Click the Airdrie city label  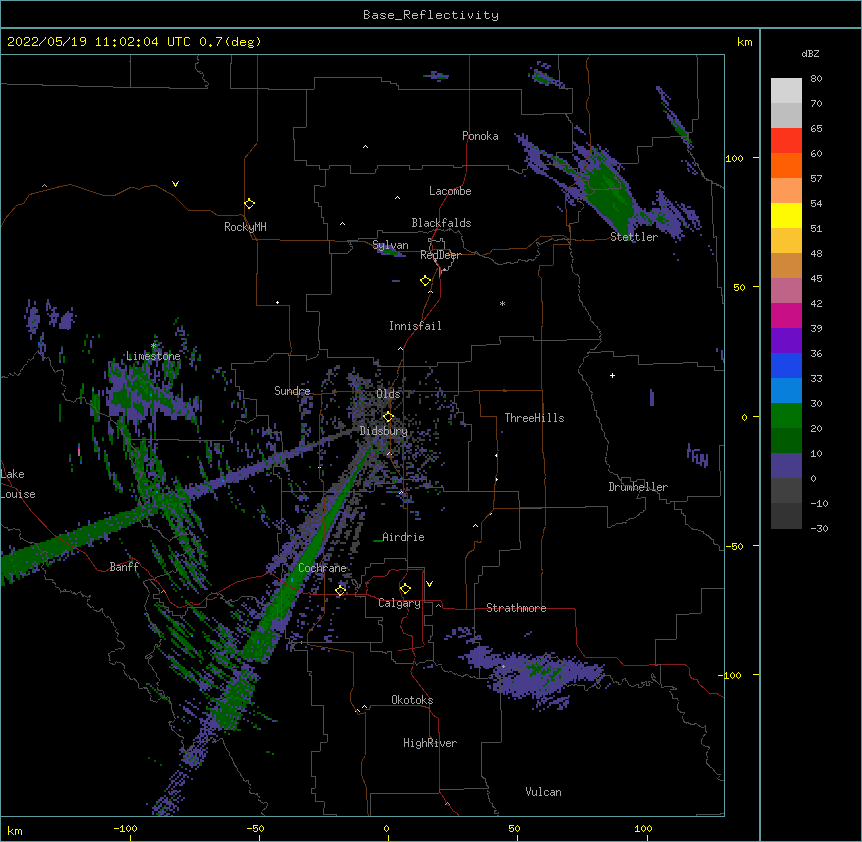pyautogui.click(x=403, y=537)
